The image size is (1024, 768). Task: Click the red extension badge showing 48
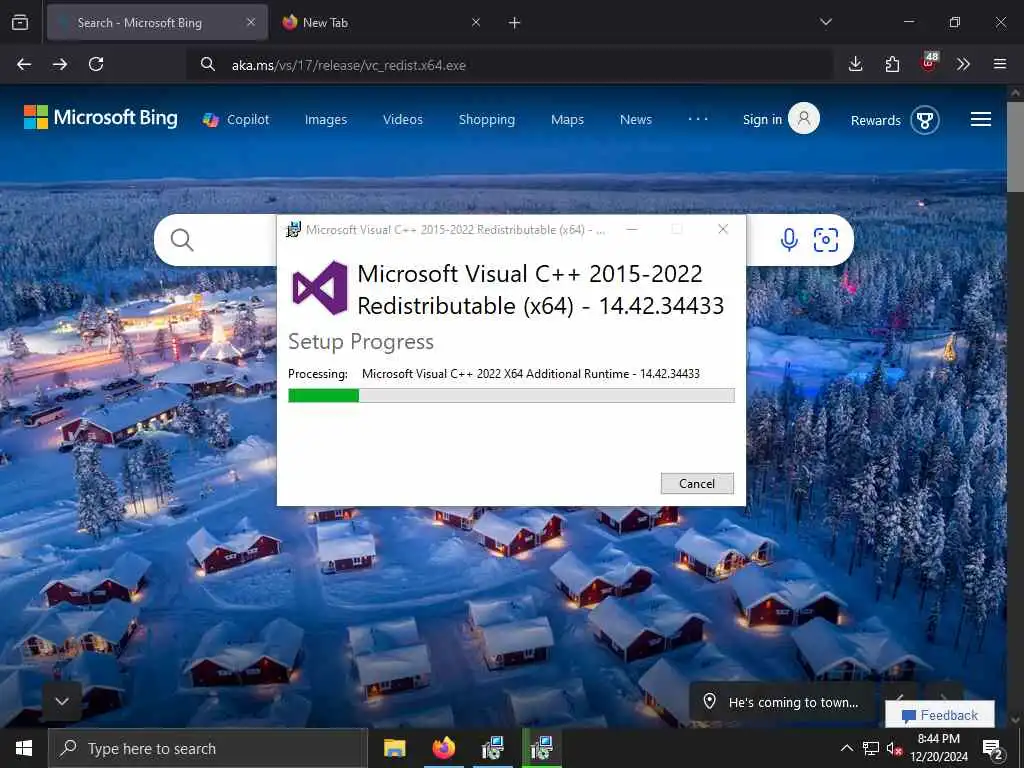(x=929, y=61)
